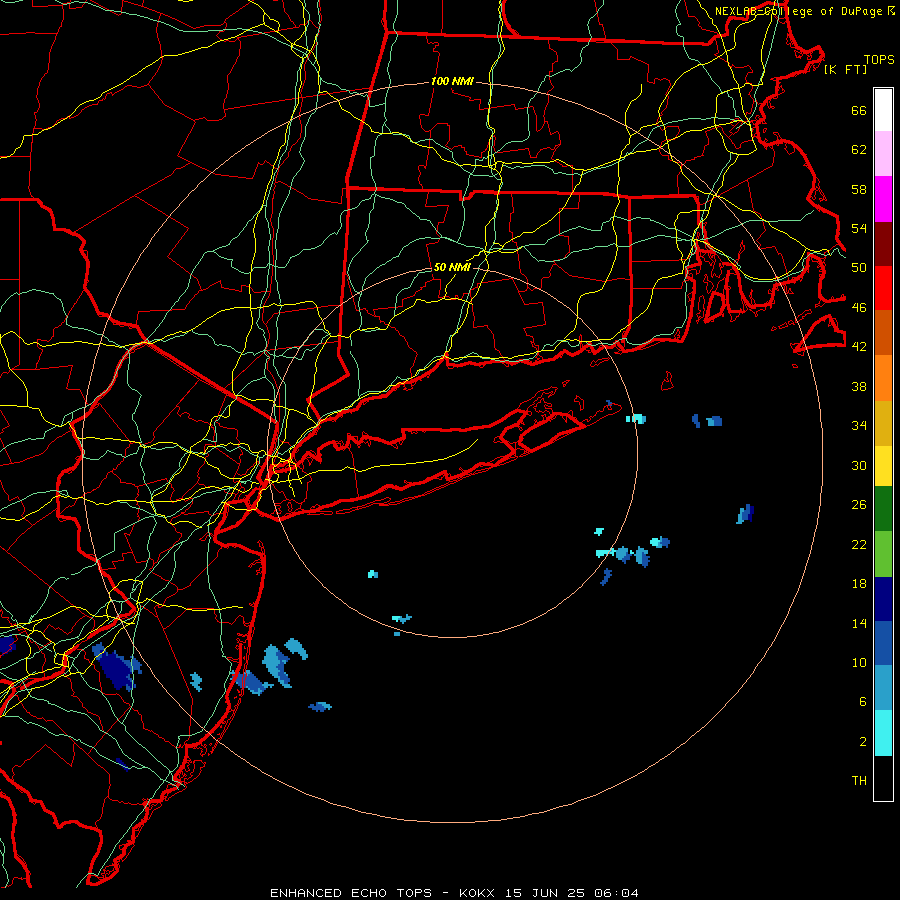Click the "TOPS" legend title

(x=879, y=60)
